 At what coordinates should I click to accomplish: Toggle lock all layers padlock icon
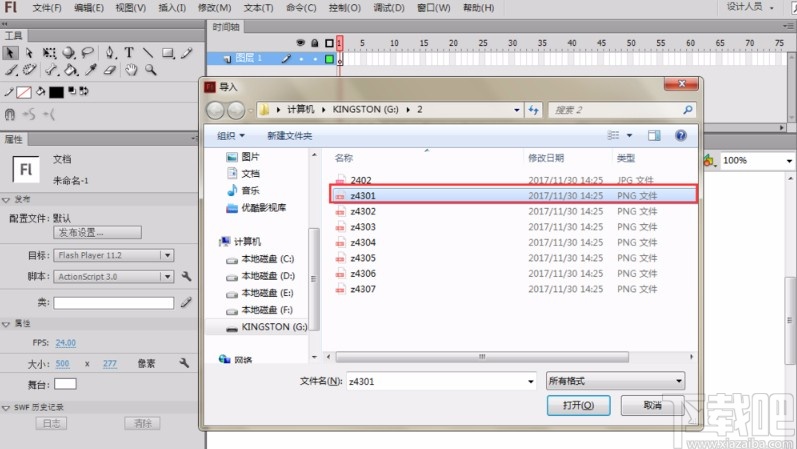(x=315, y=43)
